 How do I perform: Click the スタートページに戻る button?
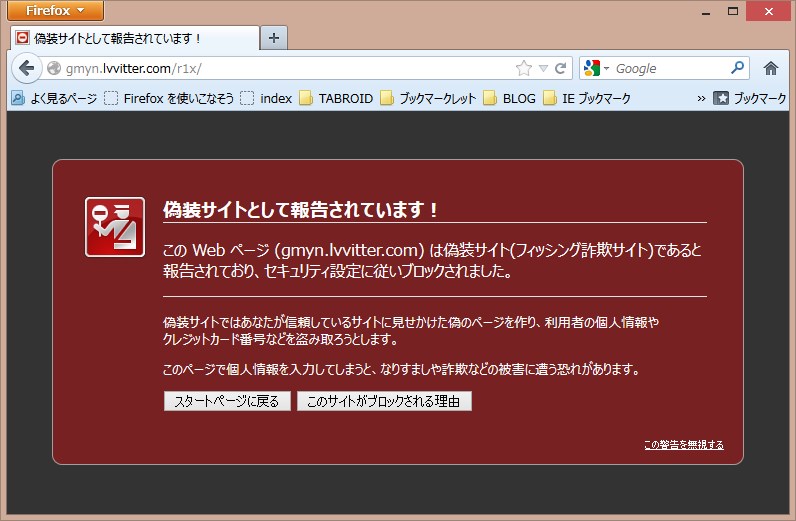(x=227, y=401)
